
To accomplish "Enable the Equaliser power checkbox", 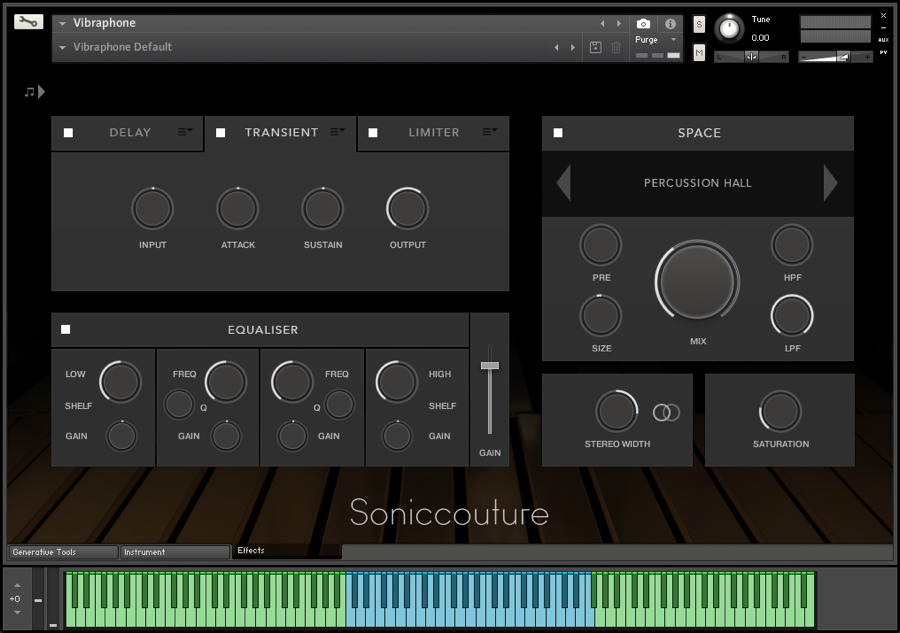I will click(66, 330).
